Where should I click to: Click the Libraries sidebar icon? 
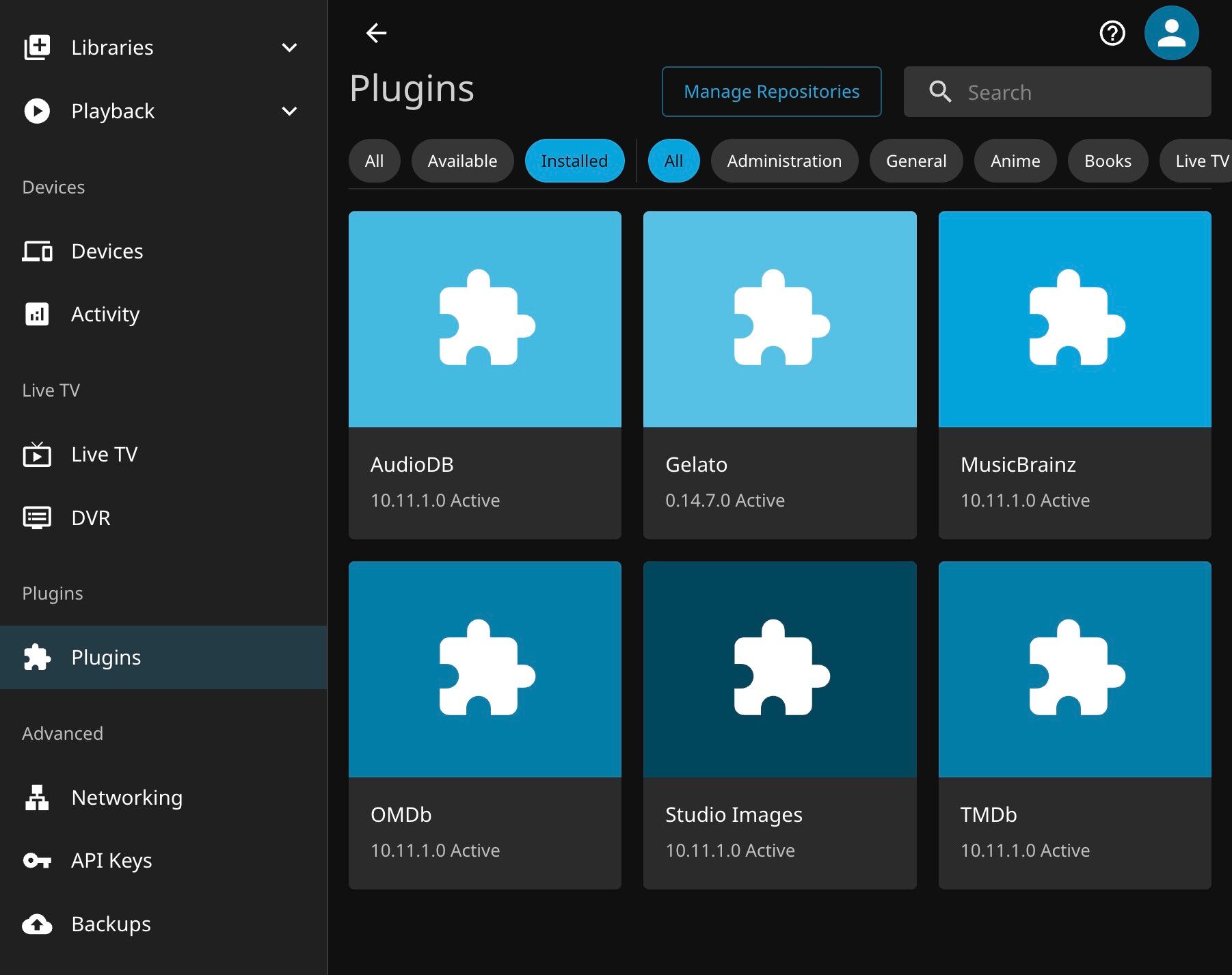coord(37,47)
